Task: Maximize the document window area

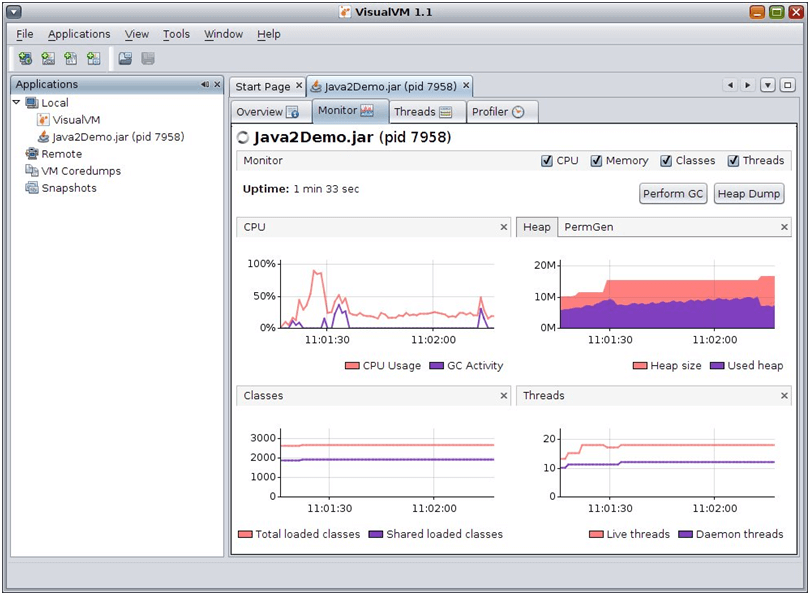Action: pos(787,85)
